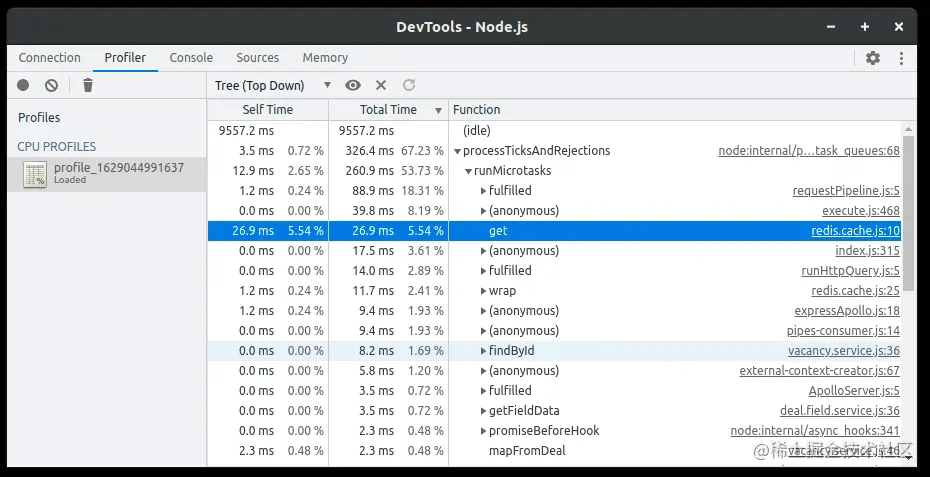The width and height of the screenshot is (930, 477).
Task: Open index.js:315 source link
Action: [x=867, y=250]
